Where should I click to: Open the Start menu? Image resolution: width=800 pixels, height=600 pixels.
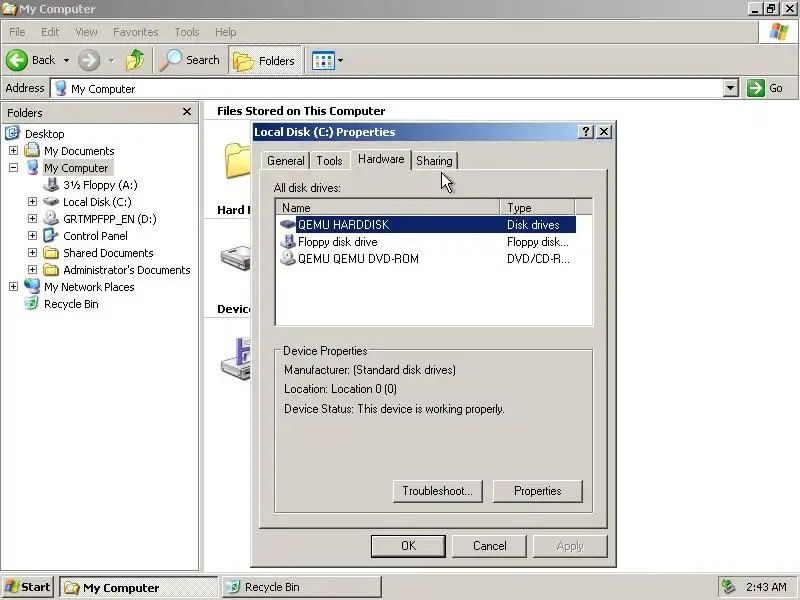(28, 587)
